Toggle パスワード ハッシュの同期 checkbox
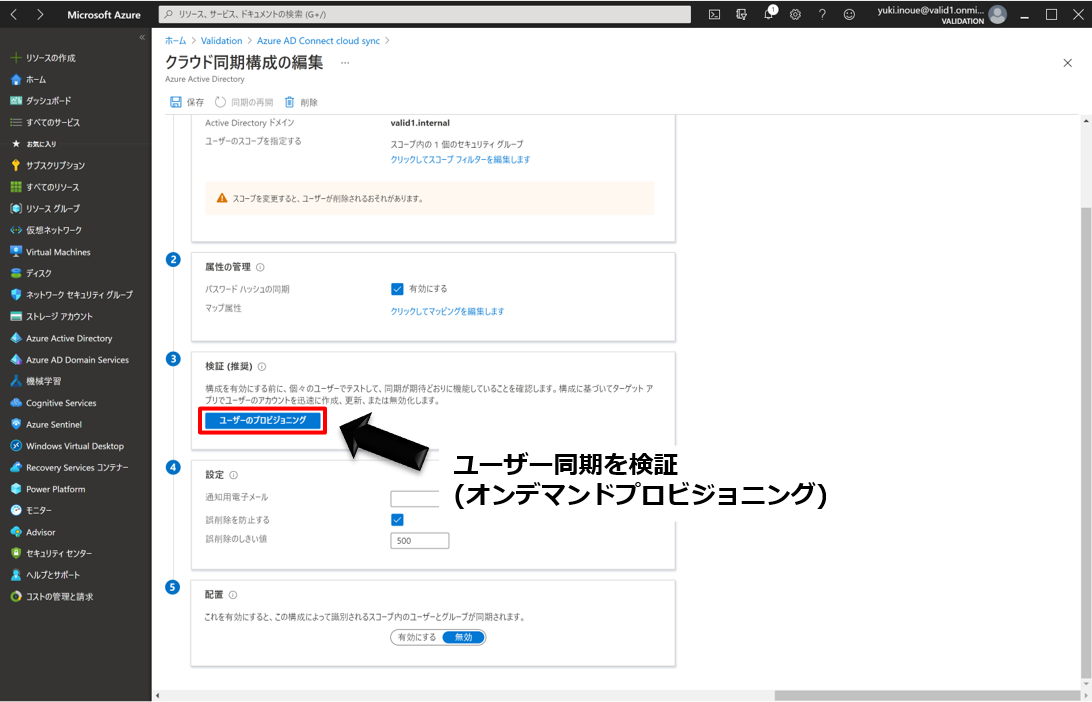1092x702 pixels. (397, 289)
